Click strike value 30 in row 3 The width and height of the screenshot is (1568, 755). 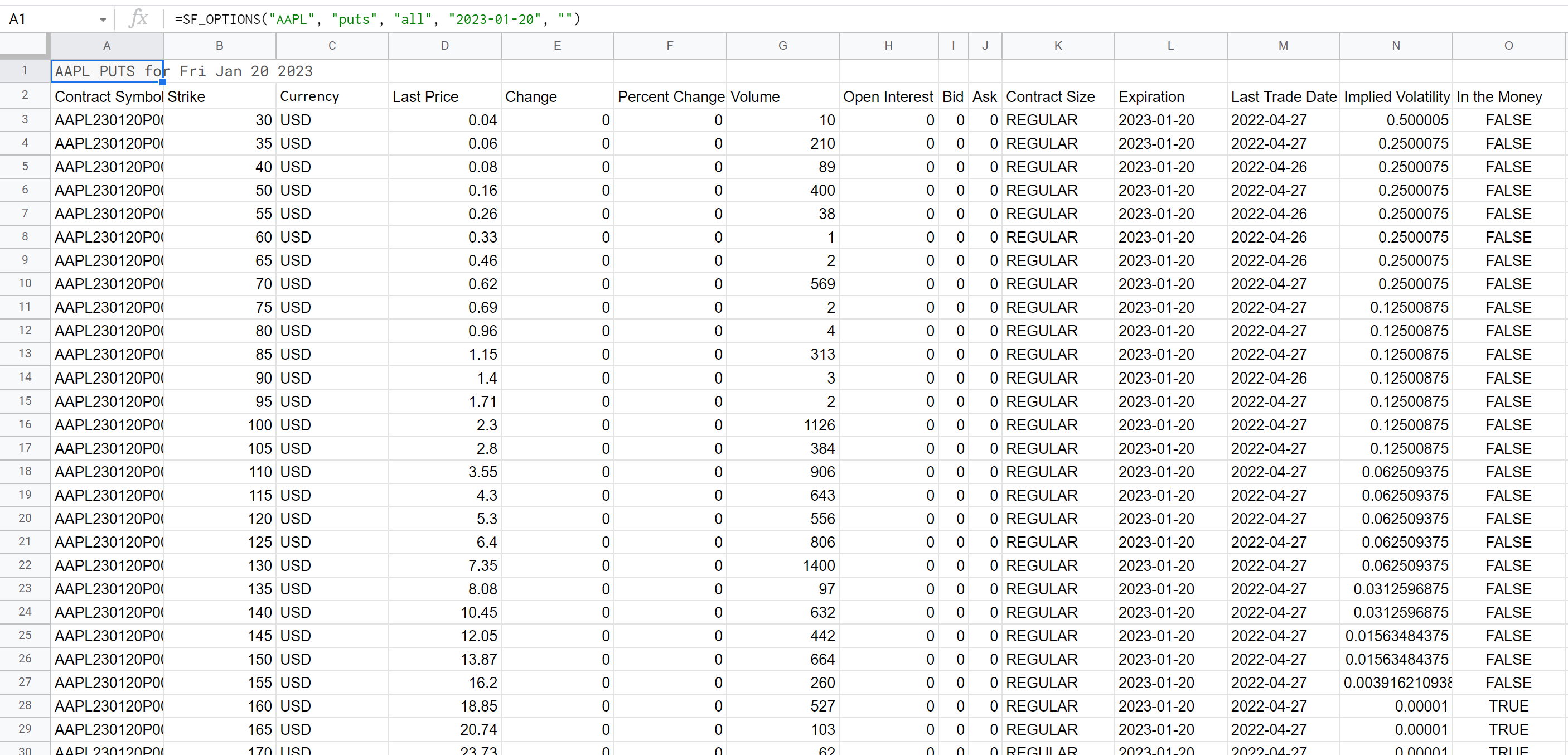tap(219, 120)
